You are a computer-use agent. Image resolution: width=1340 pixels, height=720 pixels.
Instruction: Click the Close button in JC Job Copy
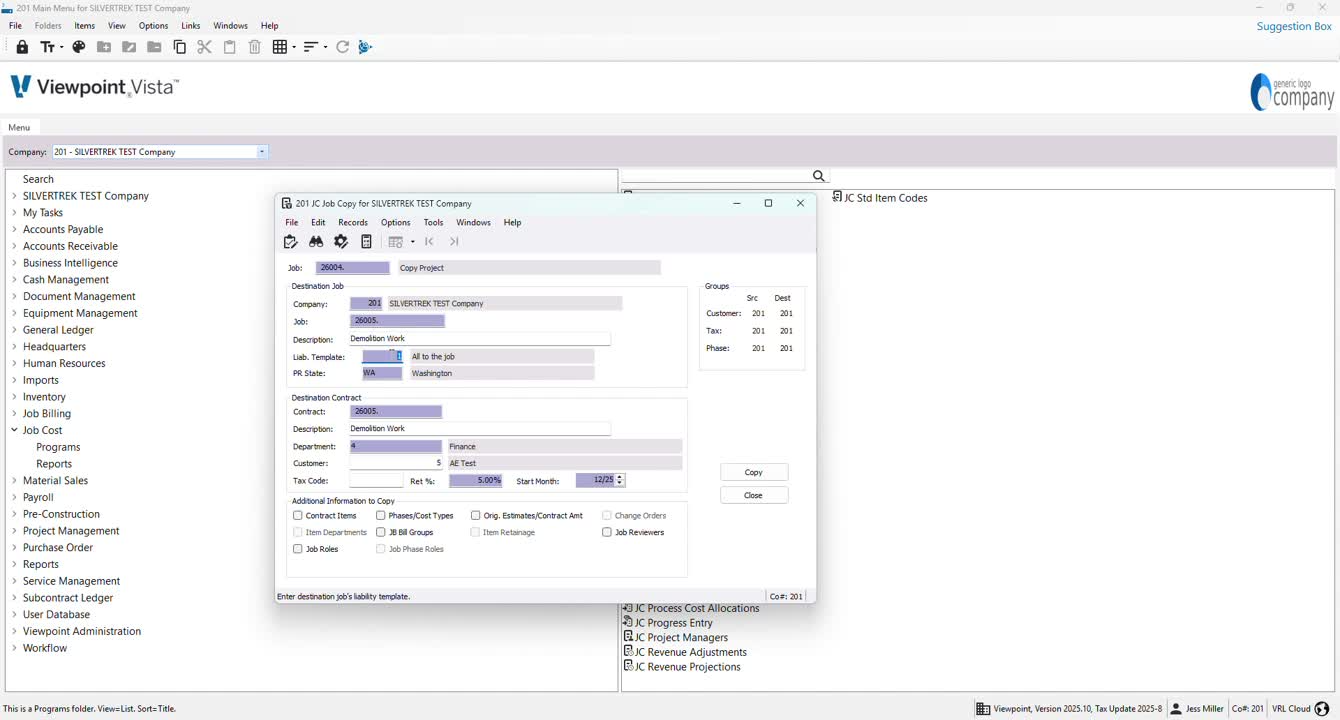[x=754, y=495]
